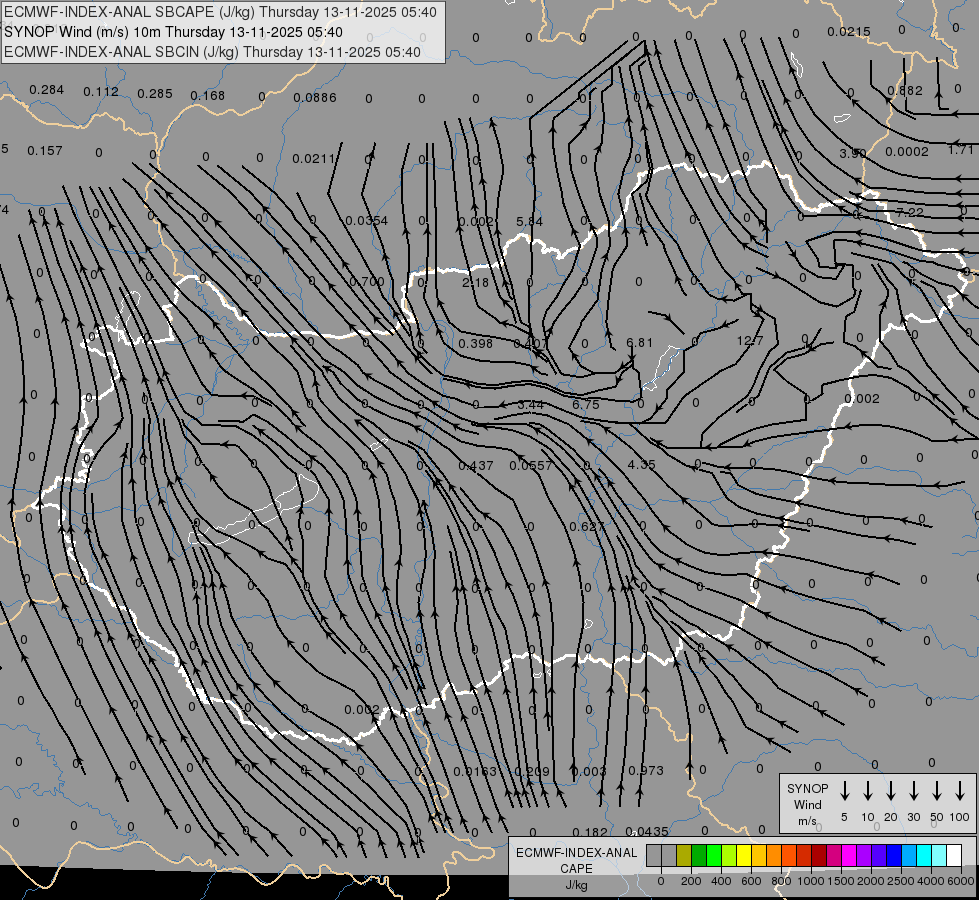
Task: Click the 12.7 value on the map
Action: [749, 340]
